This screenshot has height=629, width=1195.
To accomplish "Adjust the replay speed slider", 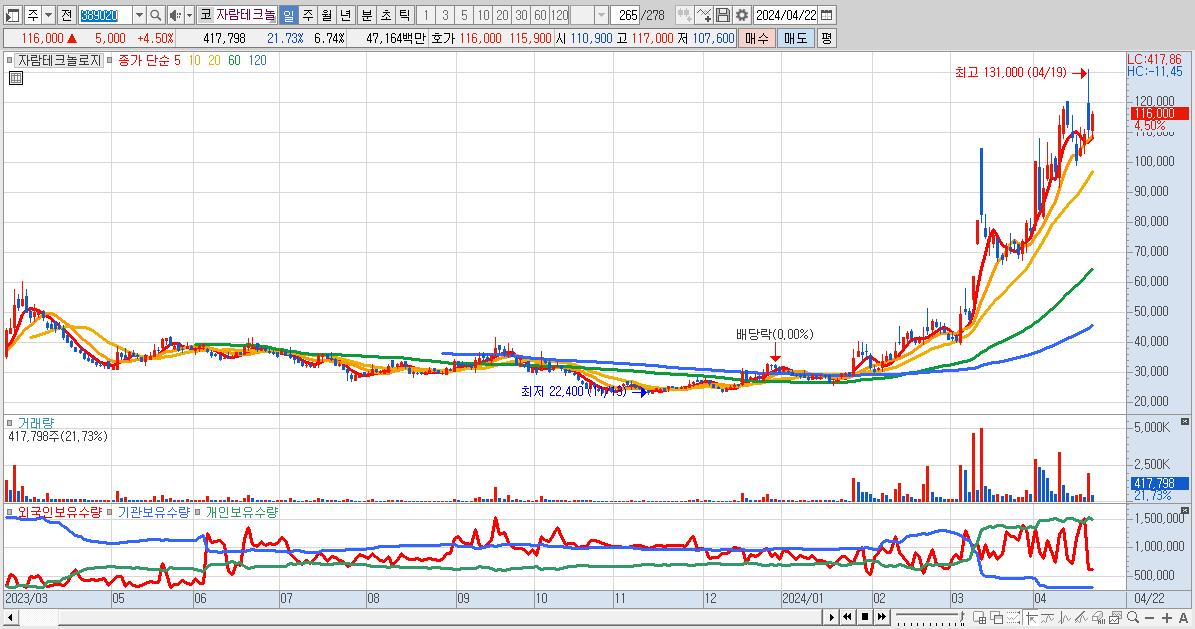I will (x=929, y=617).
